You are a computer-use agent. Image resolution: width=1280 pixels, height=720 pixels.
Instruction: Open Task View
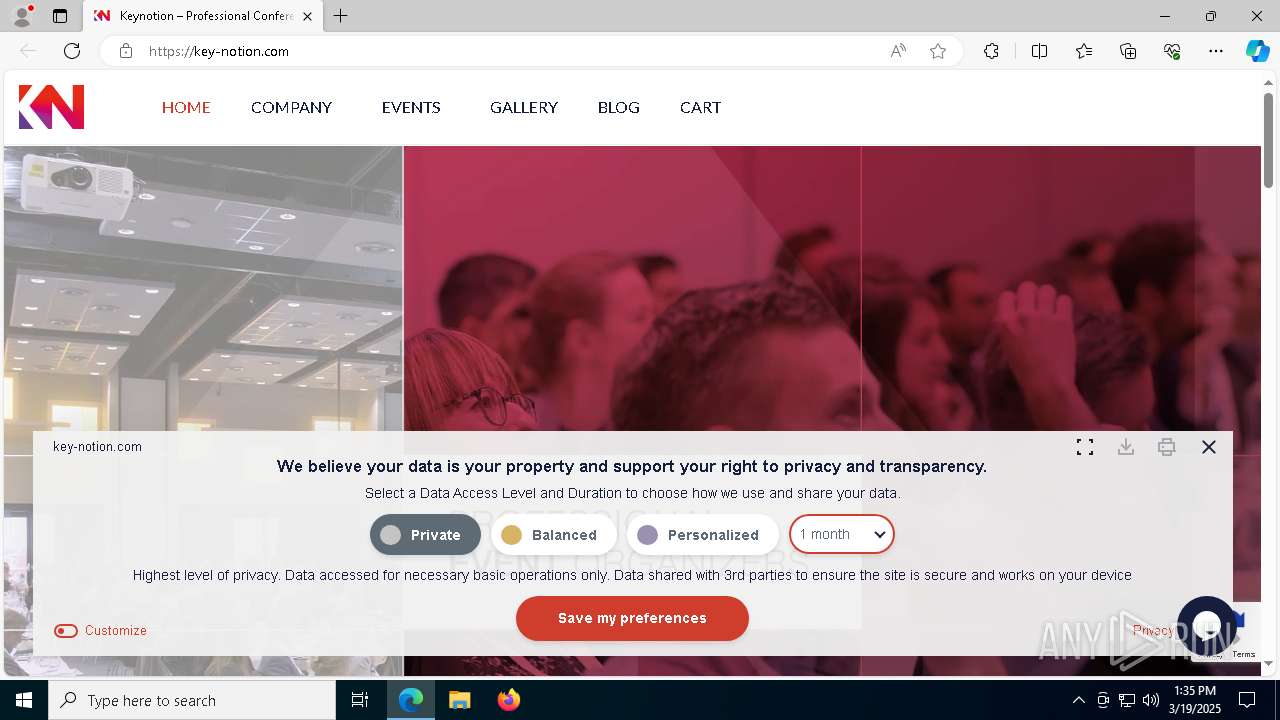(x=360, y=700)
